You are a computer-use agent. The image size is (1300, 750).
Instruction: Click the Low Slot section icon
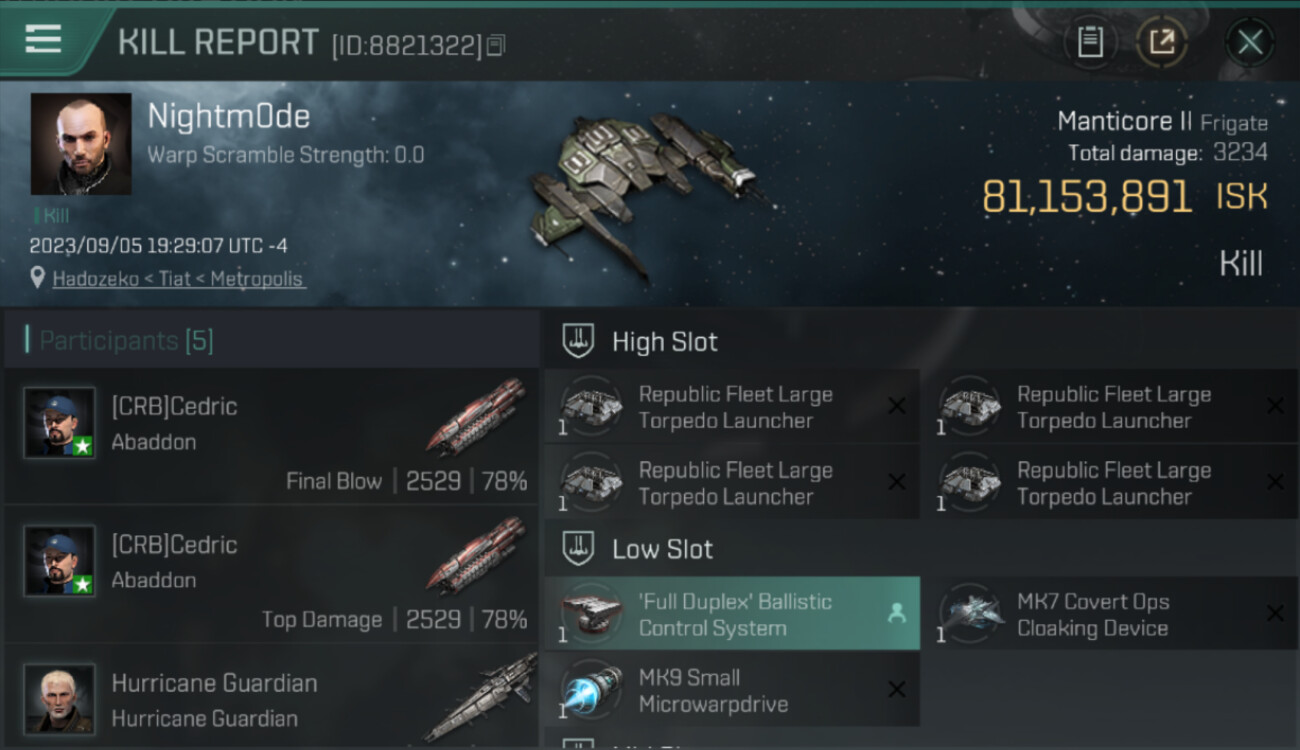click(x=578, y=548)
